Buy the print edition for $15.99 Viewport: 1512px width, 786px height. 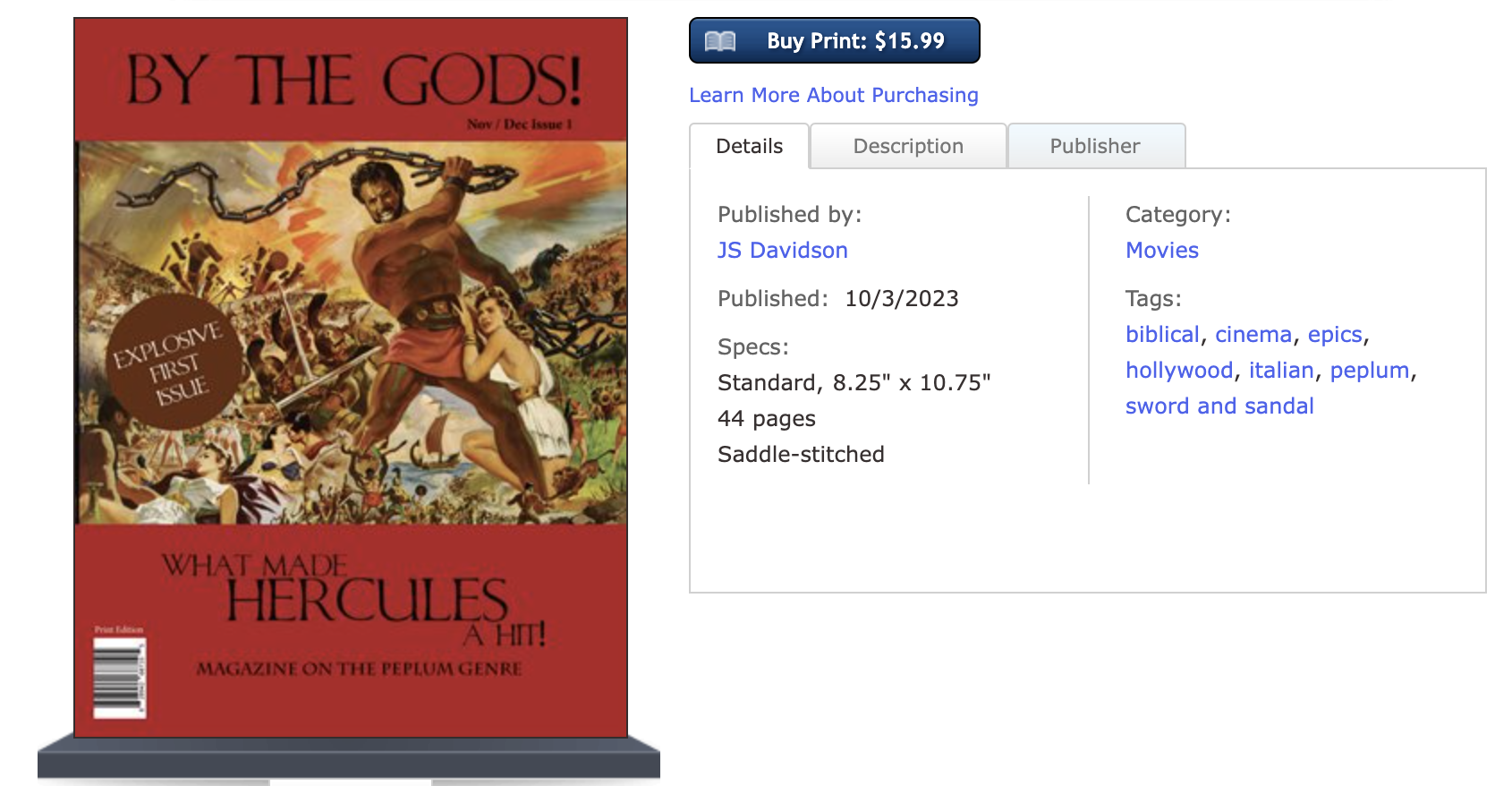pyautogui.click(x=834, y=40)
